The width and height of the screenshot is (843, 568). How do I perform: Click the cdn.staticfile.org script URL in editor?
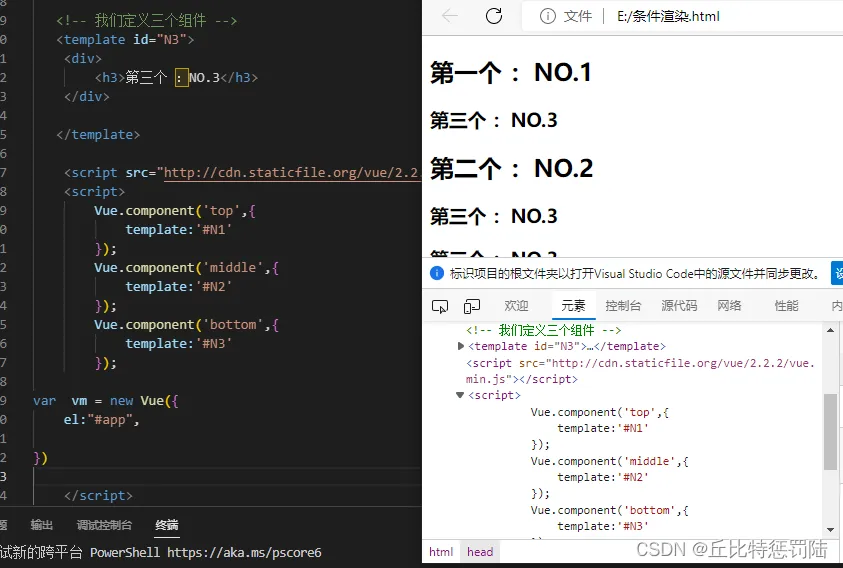(x=292, y=173)
